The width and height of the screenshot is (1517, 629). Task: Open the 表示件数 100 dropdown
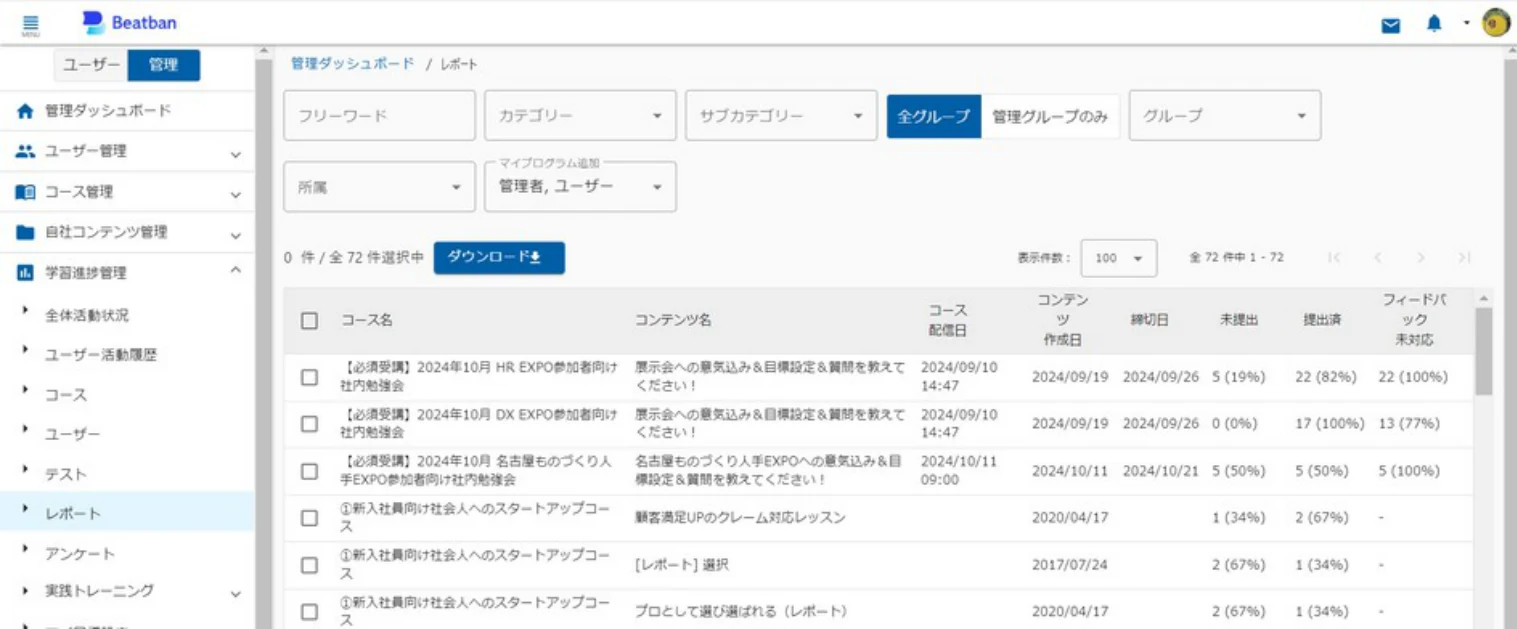[x=1119, y=258]
